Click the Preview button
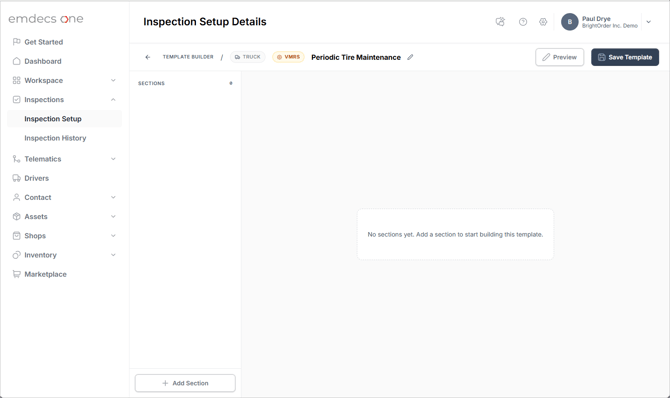The width and height of the screenshot is (670, 398). click(x=560, y=57)
